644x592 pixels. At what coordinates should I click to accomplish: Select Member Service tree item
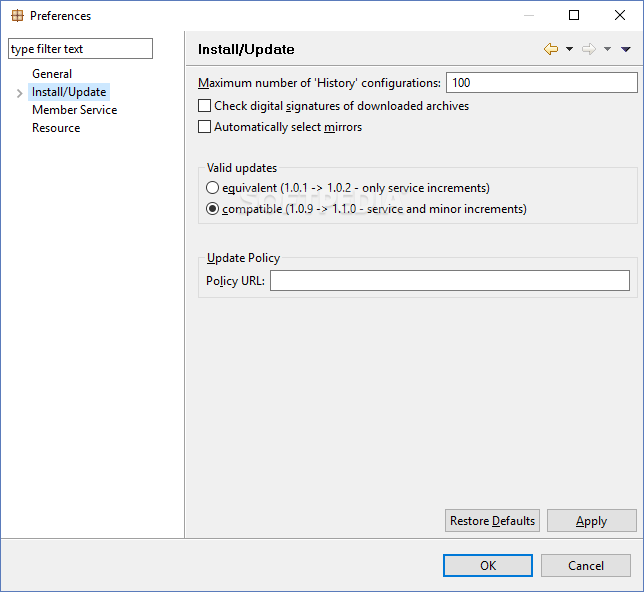(x=75, y=110)
